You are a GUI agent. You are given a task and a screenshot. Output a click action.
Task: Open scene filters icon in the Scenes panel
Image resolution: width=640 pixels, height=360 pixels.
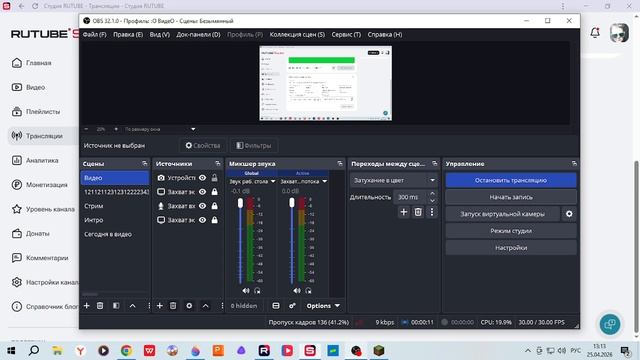click(116, 306)
